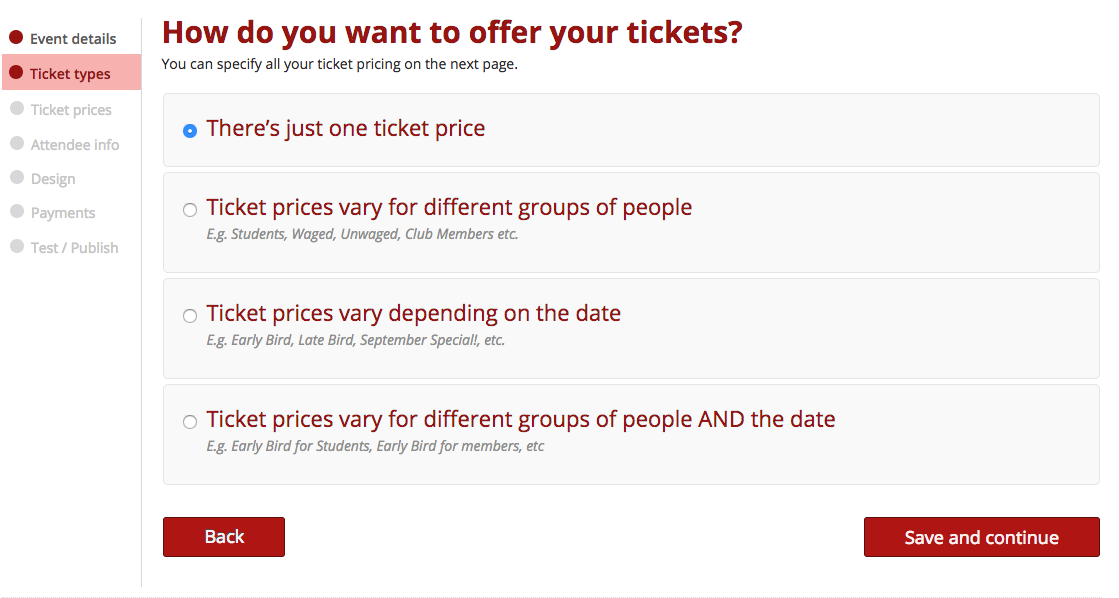Select "There's just one ticket price" radio

[x=190, y=131]
